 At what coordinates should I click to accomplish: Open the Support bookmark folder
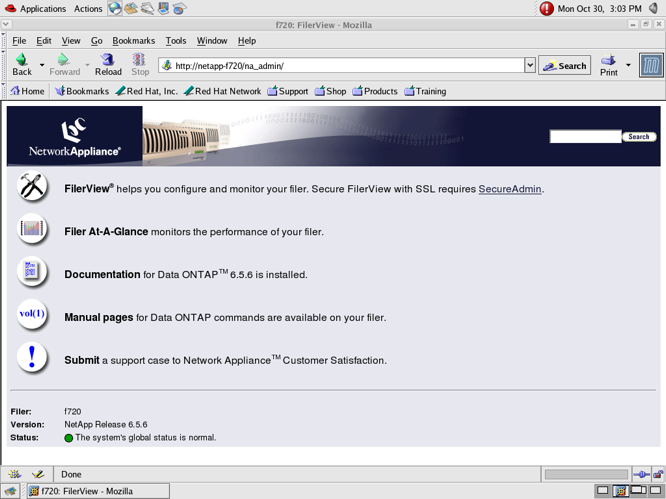(x=288, y=91)
